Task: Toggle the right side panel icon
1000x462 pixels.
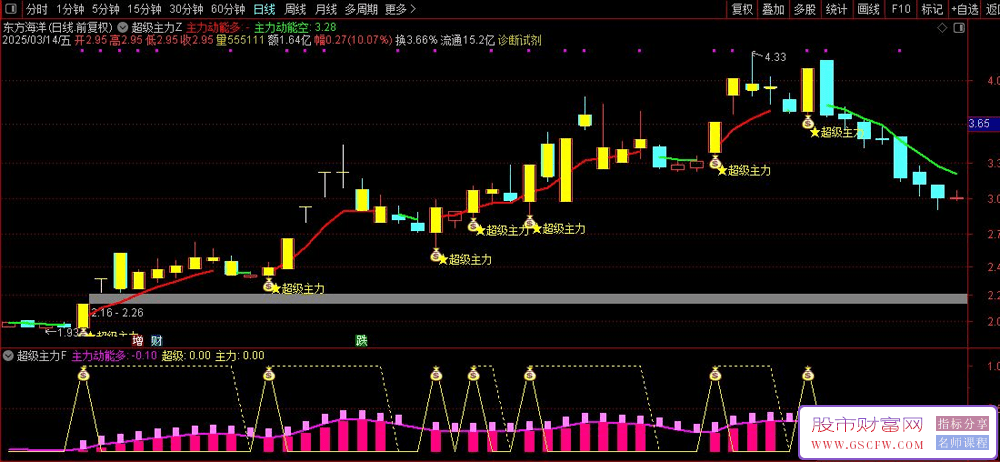Action: (x=958, y=28)
